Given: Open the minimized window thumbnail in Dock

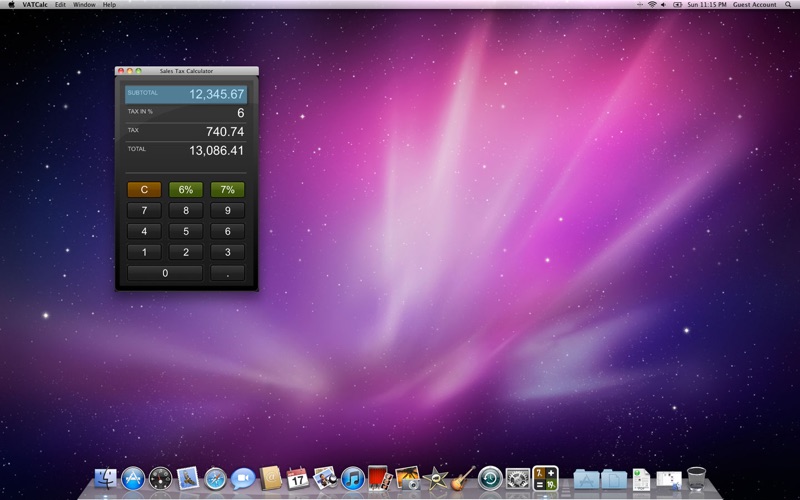Looking at the screenshot, I should click(x=669, y=480).
